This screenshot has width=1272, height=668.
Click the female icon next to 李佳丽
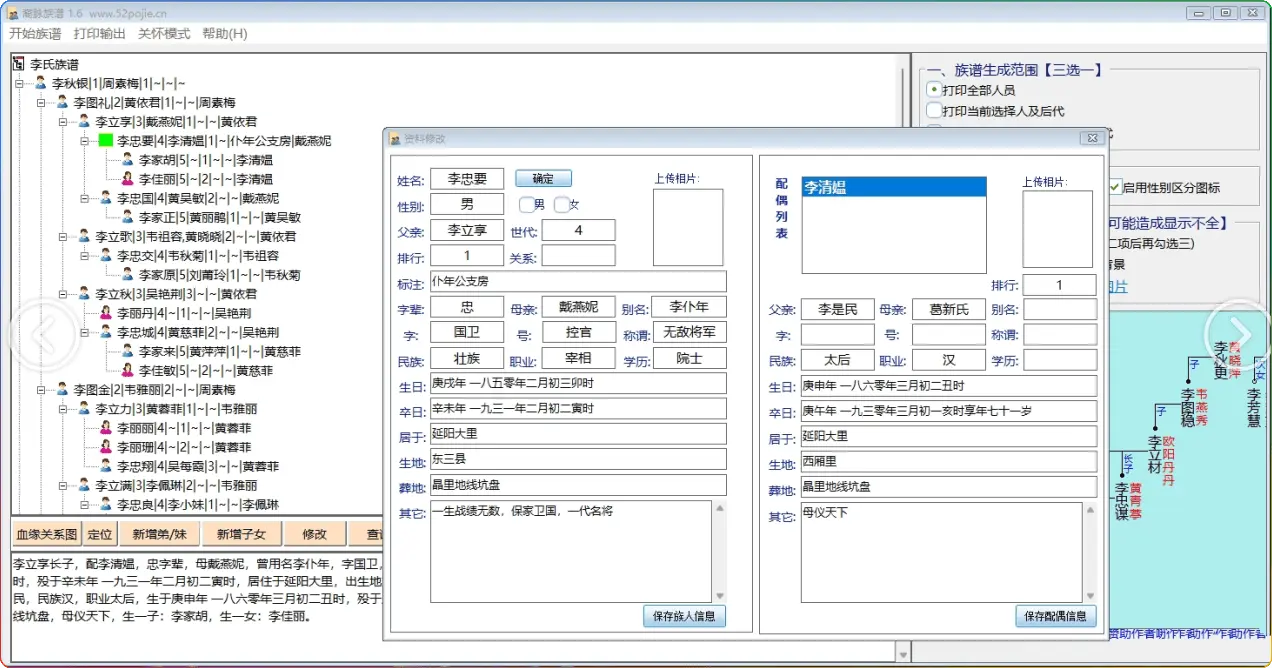coord(128,179)
